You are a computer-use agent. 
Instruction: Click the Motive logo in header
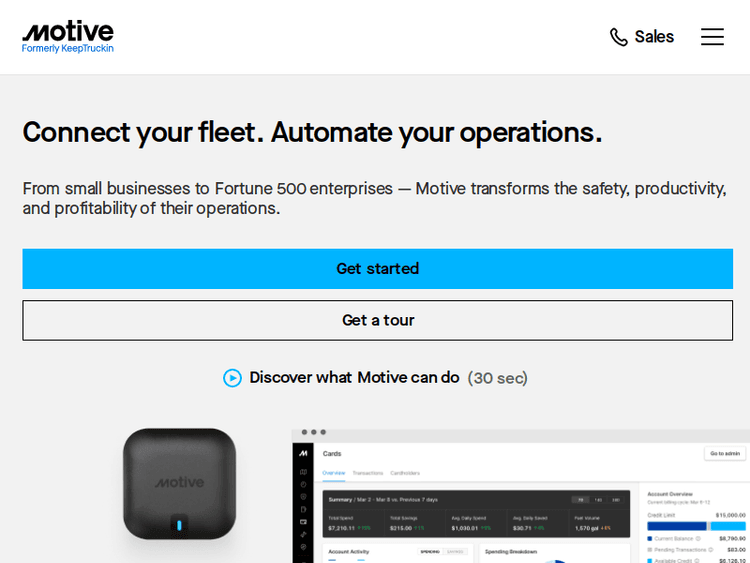pyautogui.click(x=68, y=36)
